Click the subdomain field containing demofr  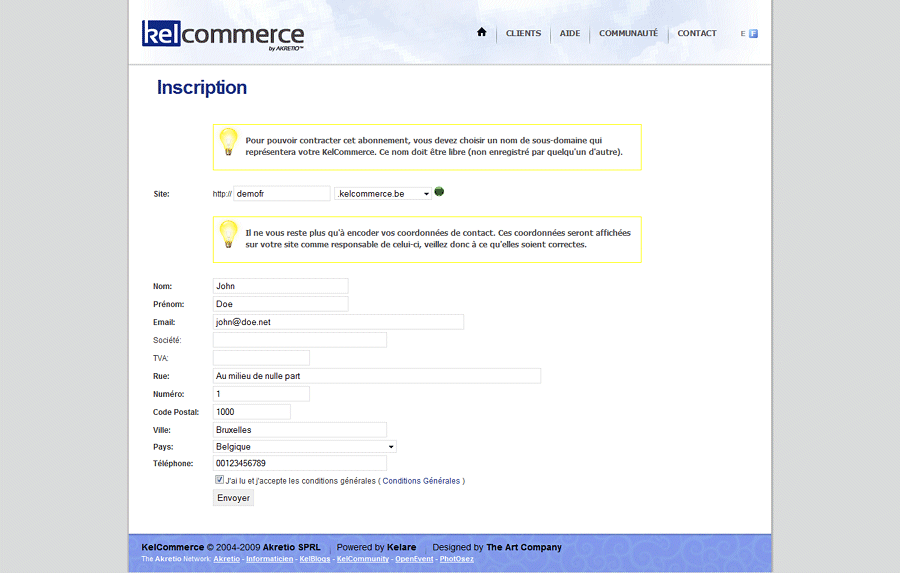click(x=281, y=194)
